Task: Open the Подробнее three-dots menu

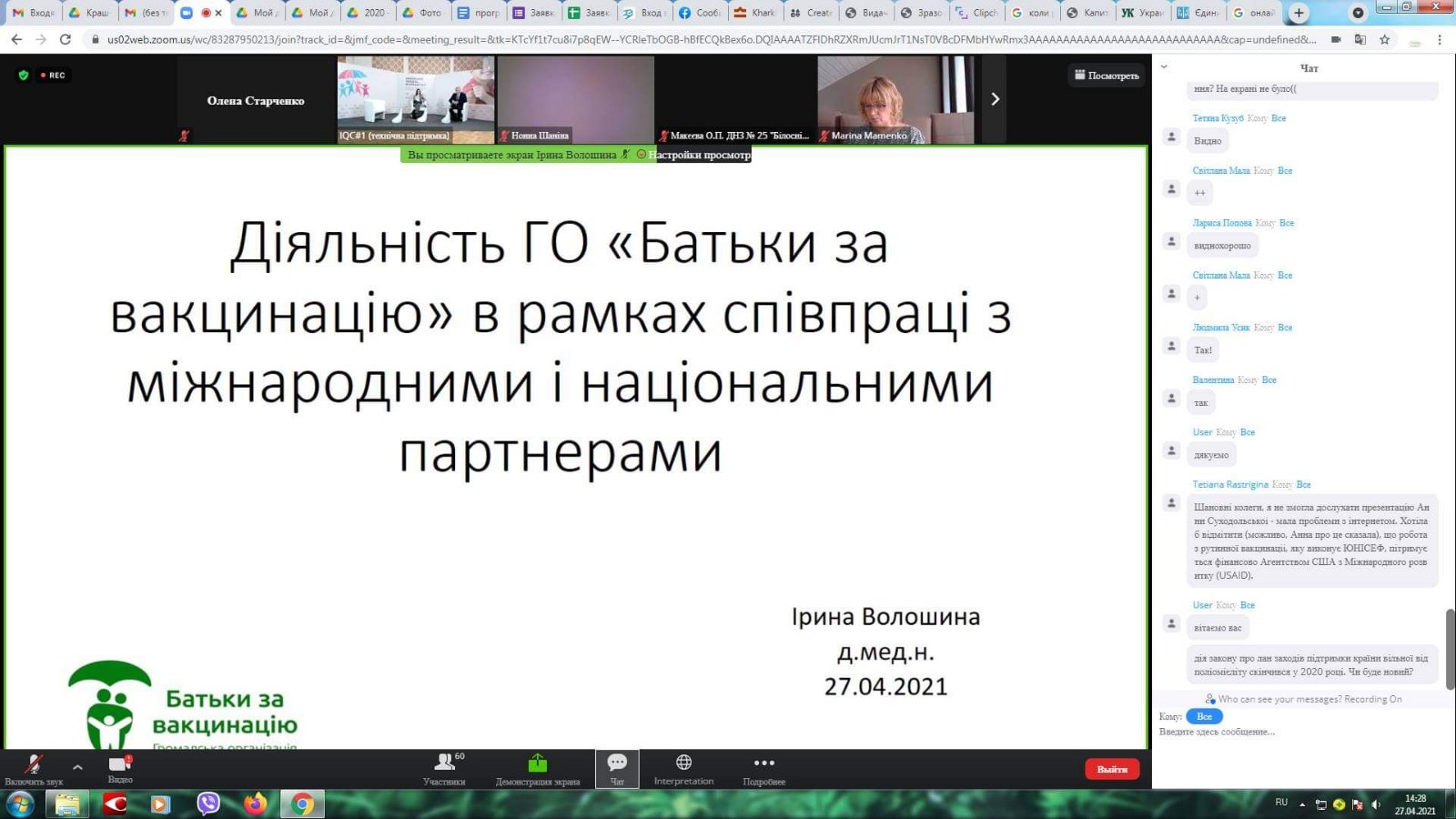Action: [x=763, y=767]
